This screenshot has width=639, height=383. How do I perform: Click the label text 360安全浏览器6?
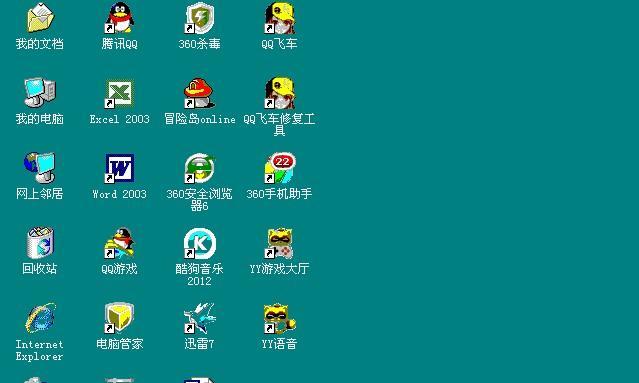pyautogui.click(x=199, y=200)
